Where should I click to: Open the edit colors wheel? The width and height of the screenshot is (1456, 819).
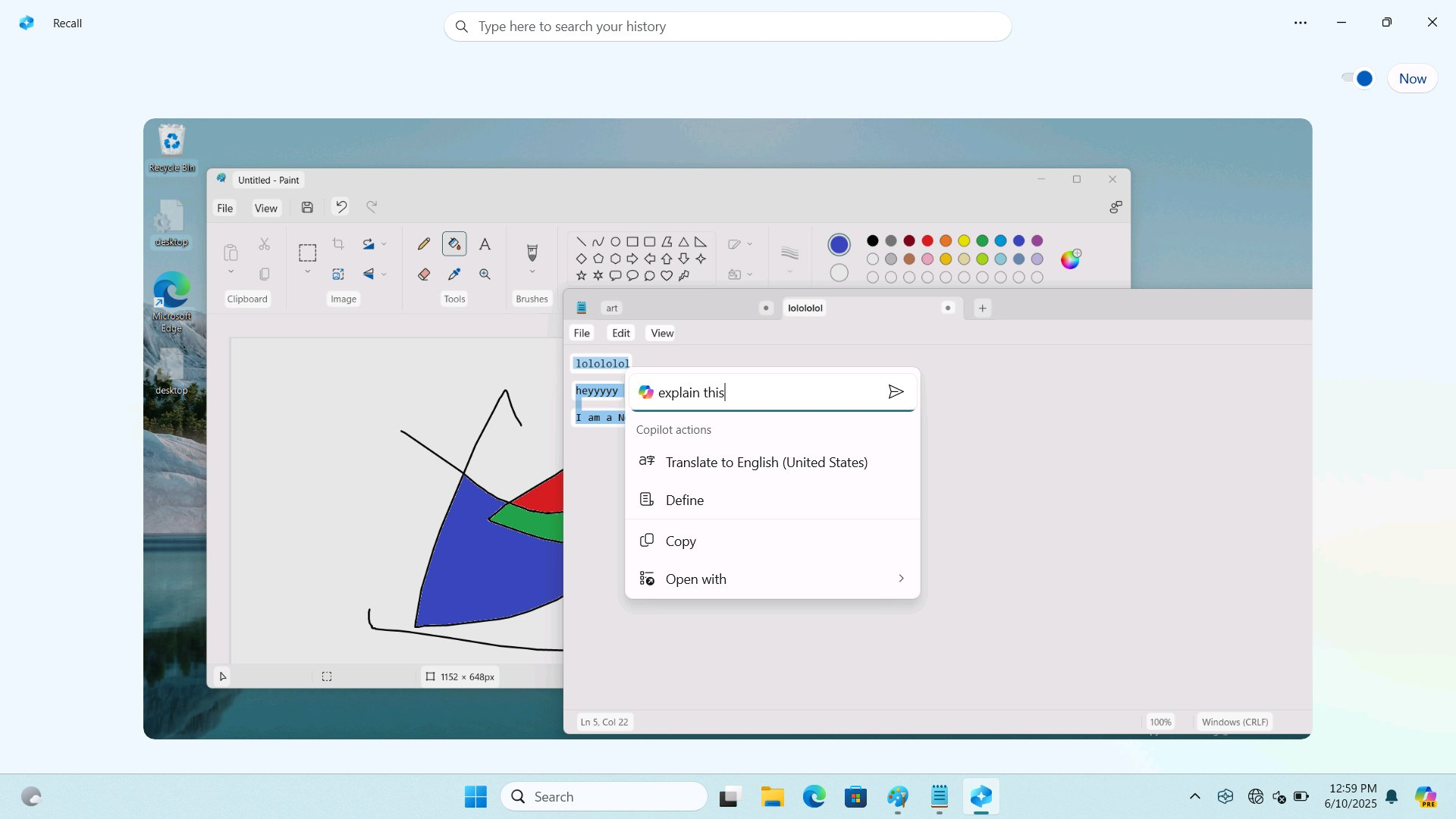1070,259
